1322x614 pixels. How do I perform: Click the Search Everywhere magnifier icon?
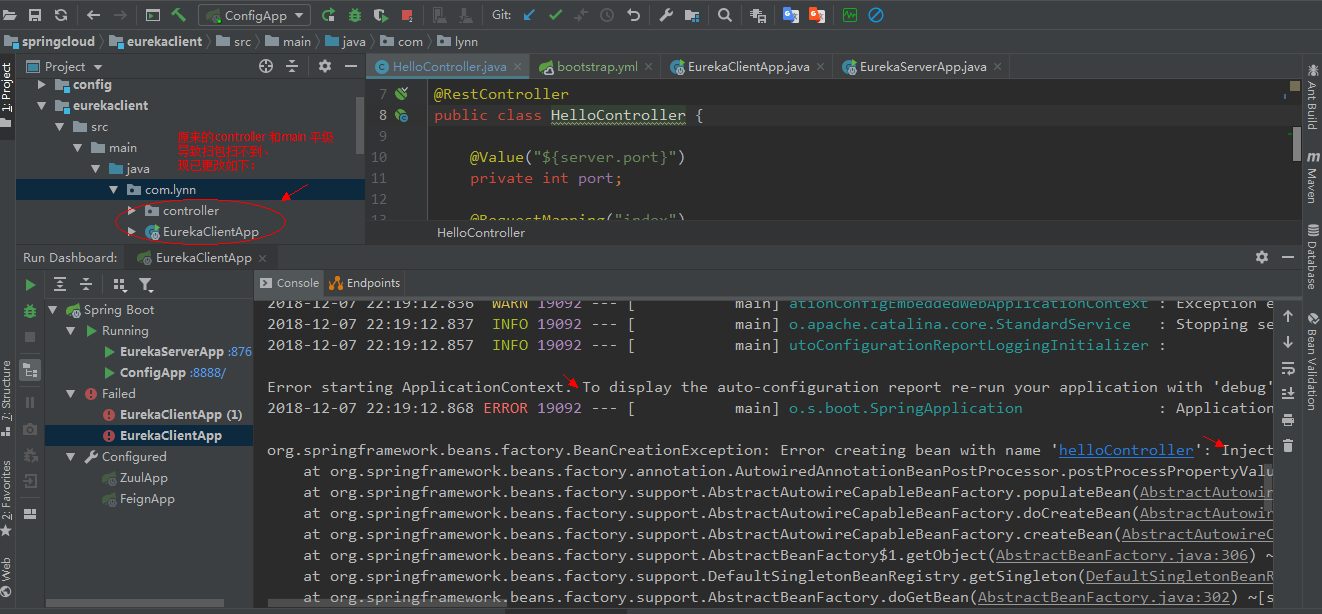tap(725, 15)
